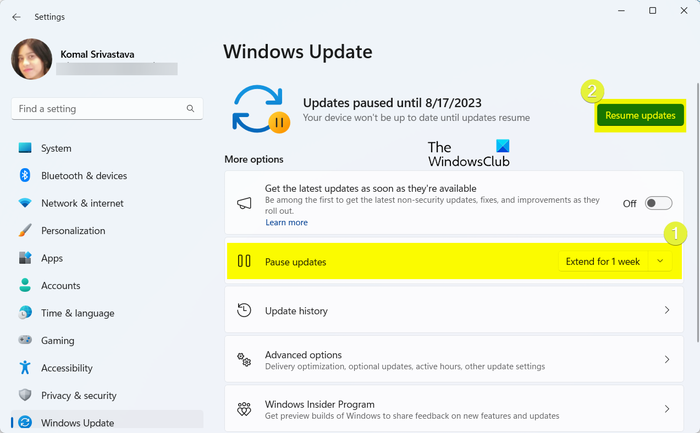
Task: Click the vertical scrollbar on the right
Action: point(697,212)
